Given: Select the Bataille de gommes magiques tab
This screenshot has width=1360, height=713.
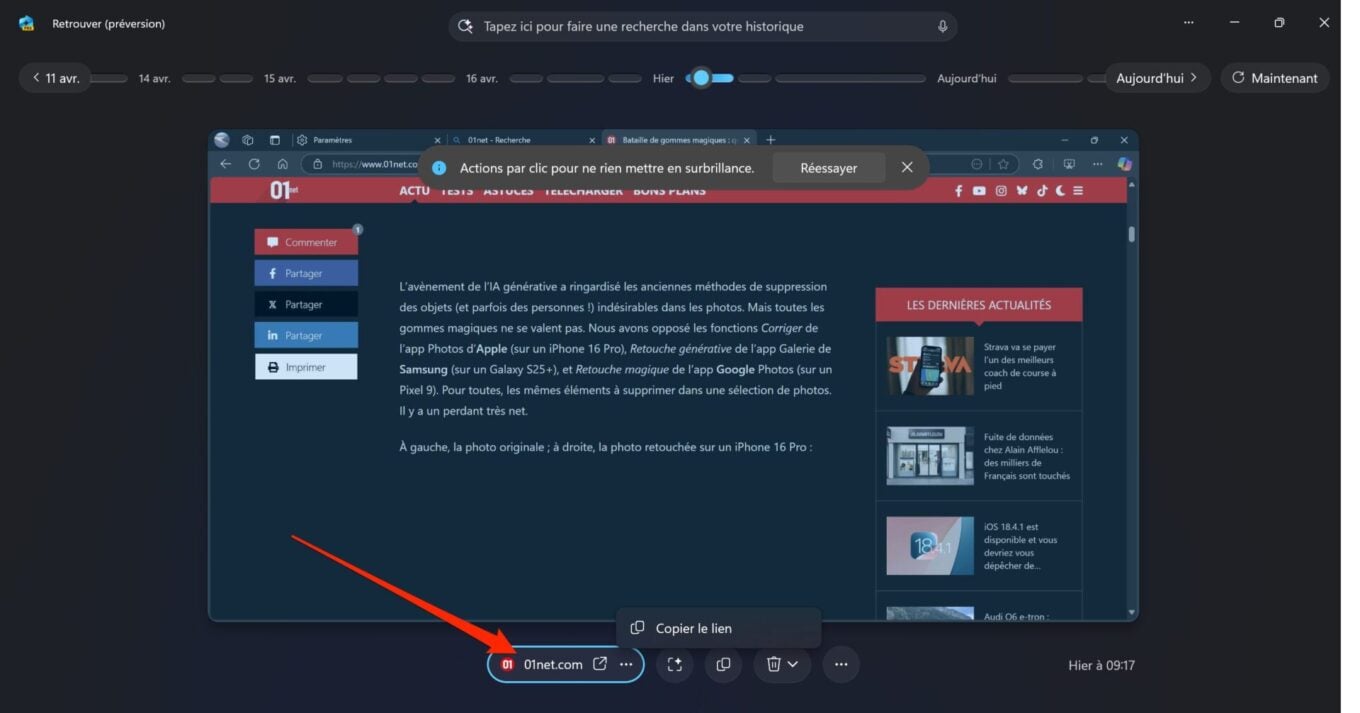Looking at the screenshot, I should 678,140.
